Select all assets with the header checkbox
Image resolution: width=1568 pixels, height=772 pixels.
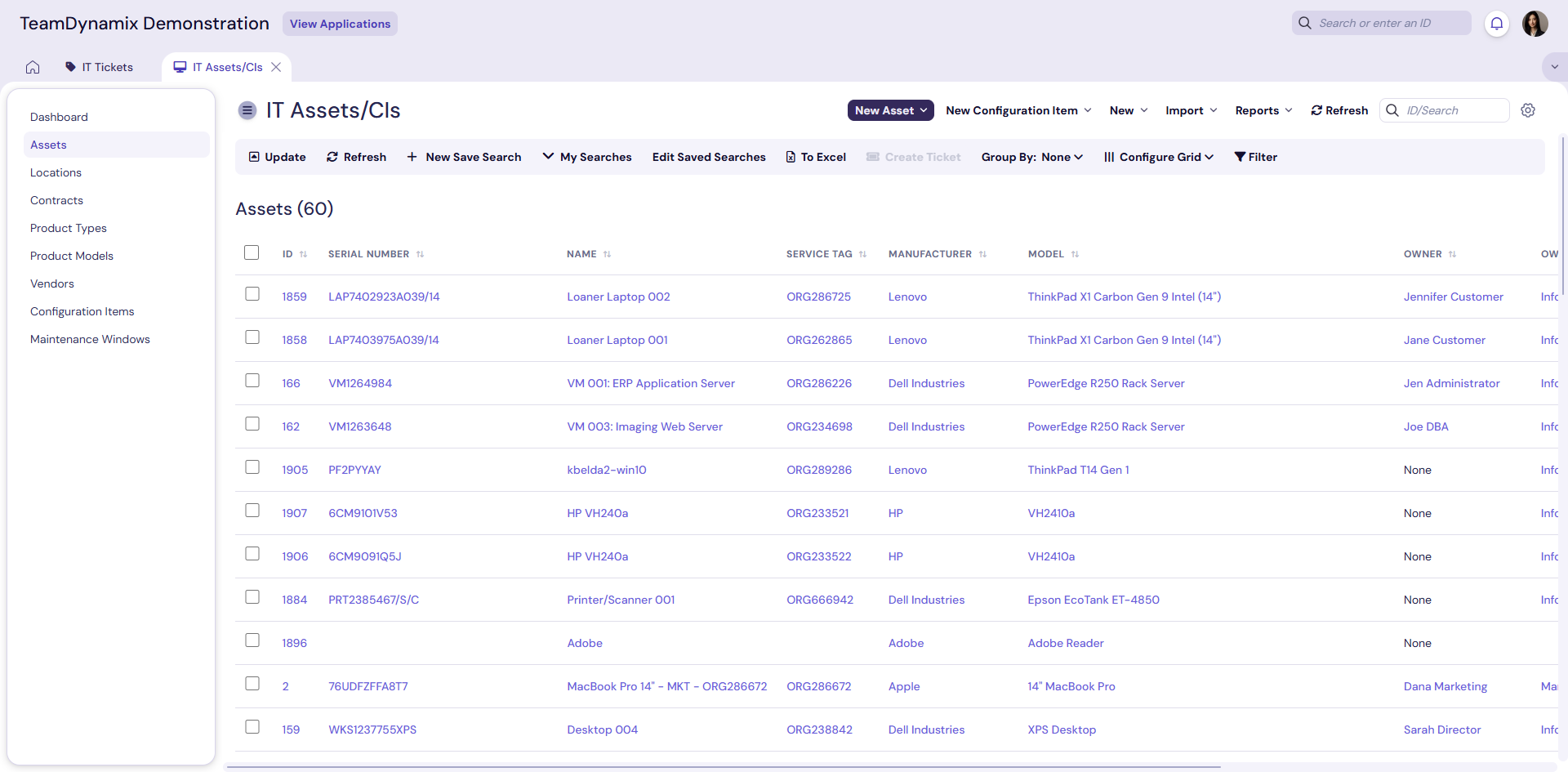[x=252, y=252]
